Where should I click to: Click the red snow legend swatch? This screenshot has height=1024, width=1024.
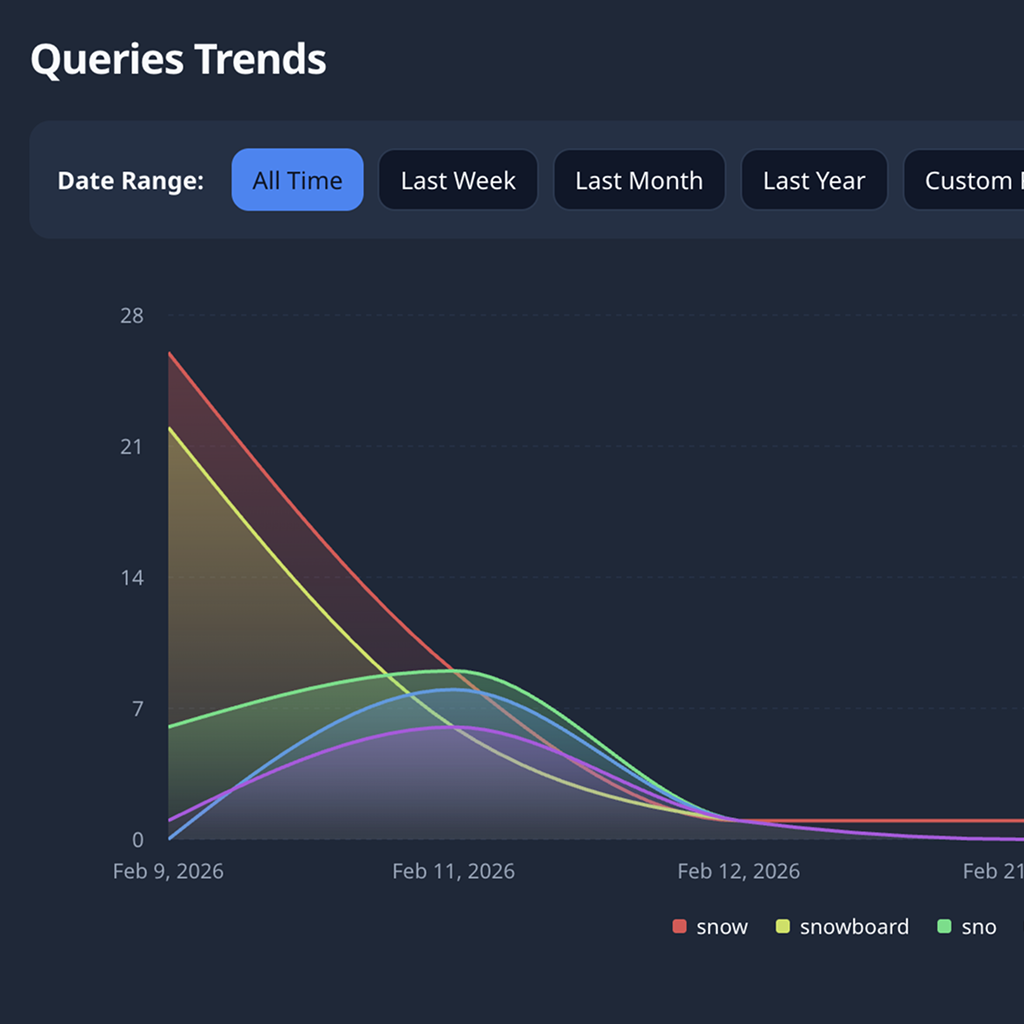680,927
